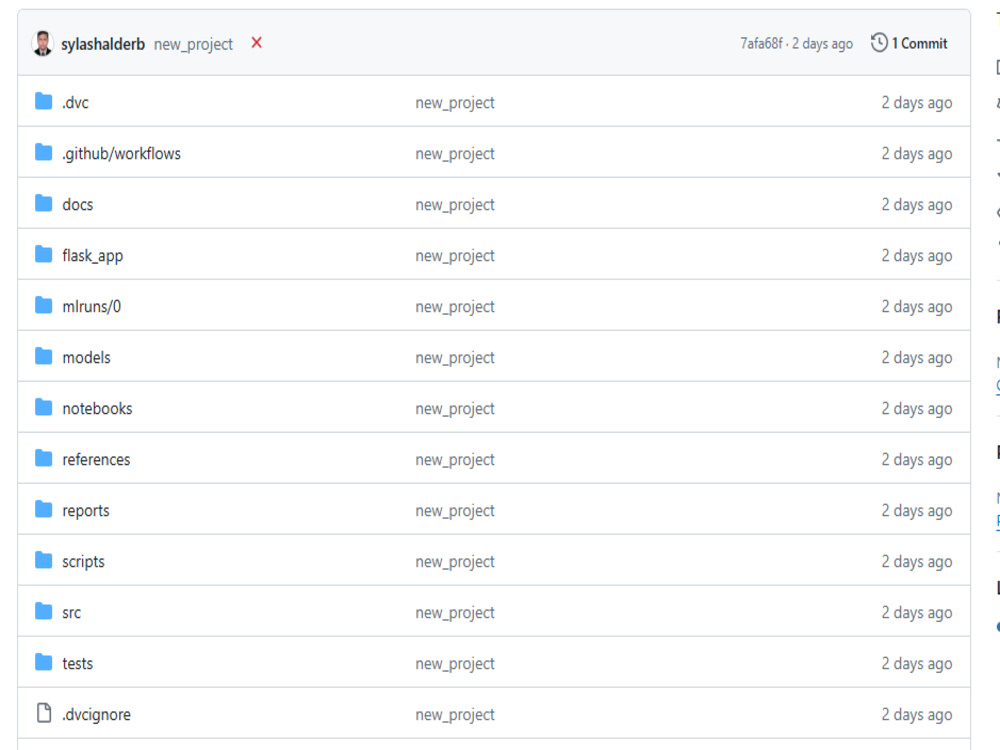Click the .dvcignore file icon
The height and width of the screenshot is (750, 1000).
coord(43,714)
